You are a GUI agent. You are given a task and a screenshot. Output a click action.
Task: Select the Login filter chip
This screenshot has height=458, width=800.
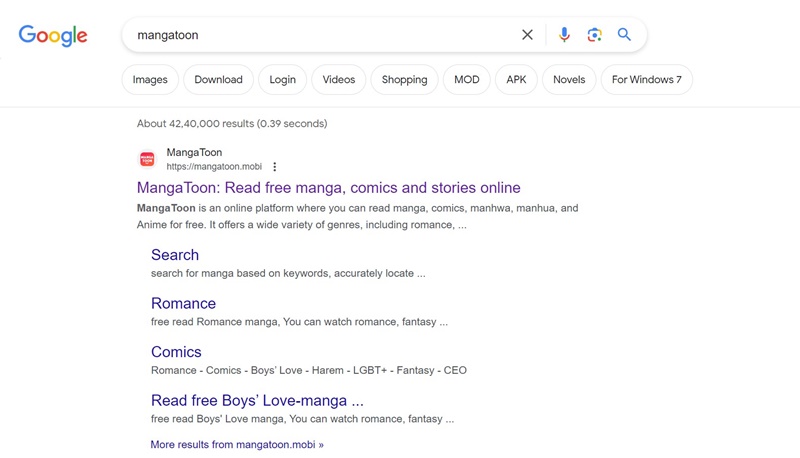(283, 80)
